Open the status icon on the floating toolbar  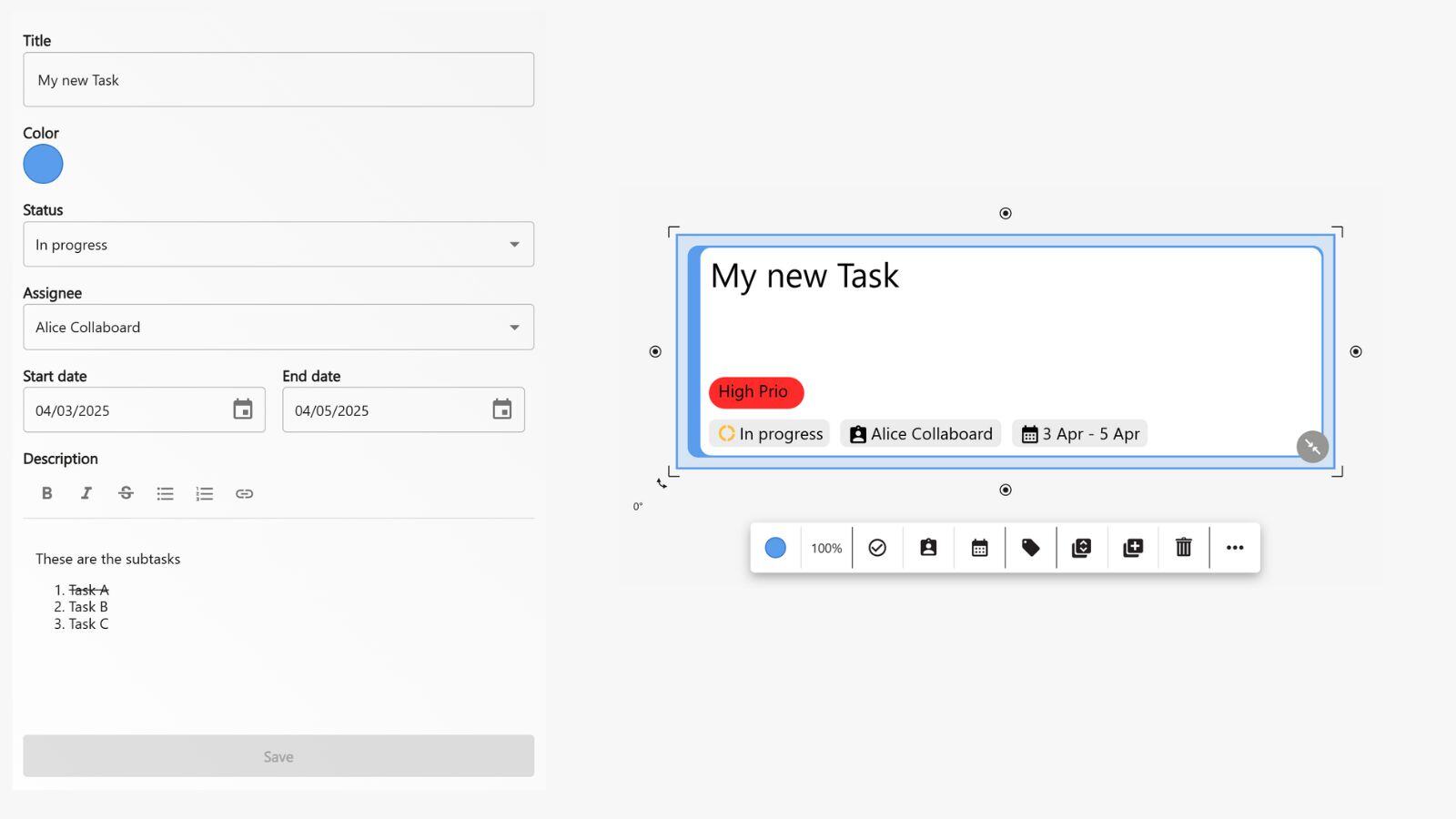click(876, 547)
